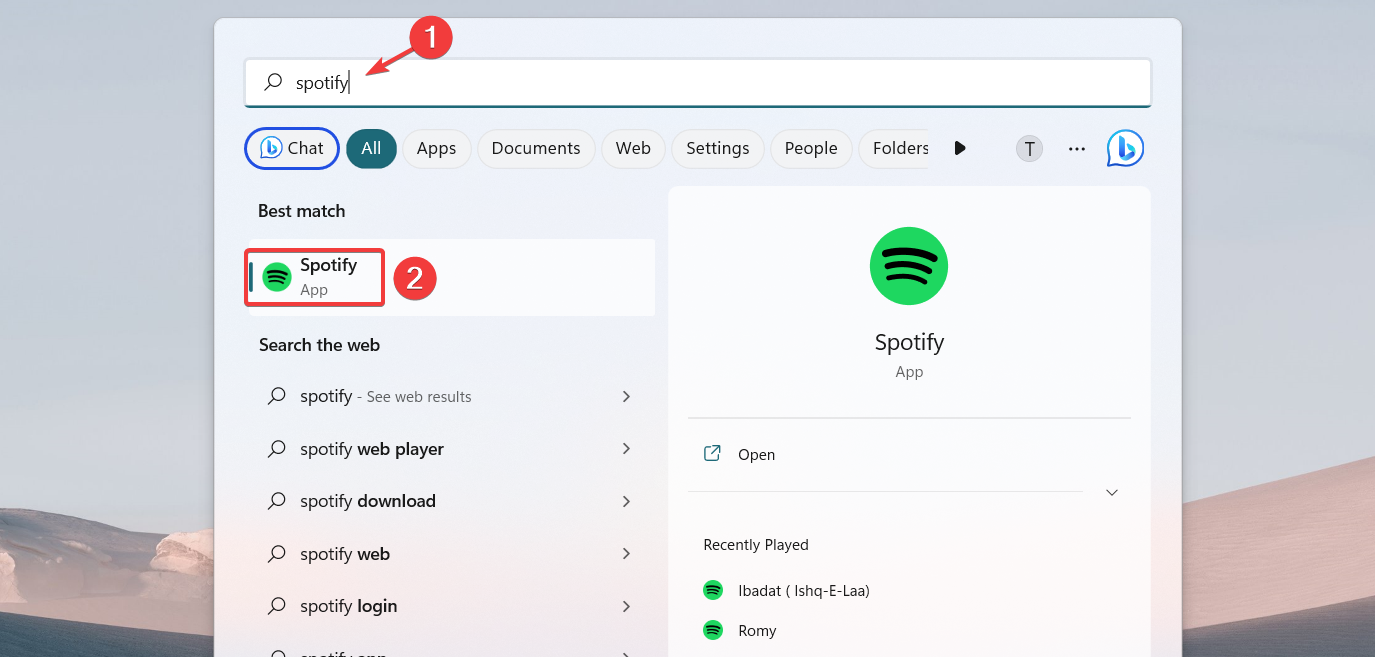Click the Spotify icon beside Romy track
The height and width of the screenshot is (657, 1375).
point(712,630)
